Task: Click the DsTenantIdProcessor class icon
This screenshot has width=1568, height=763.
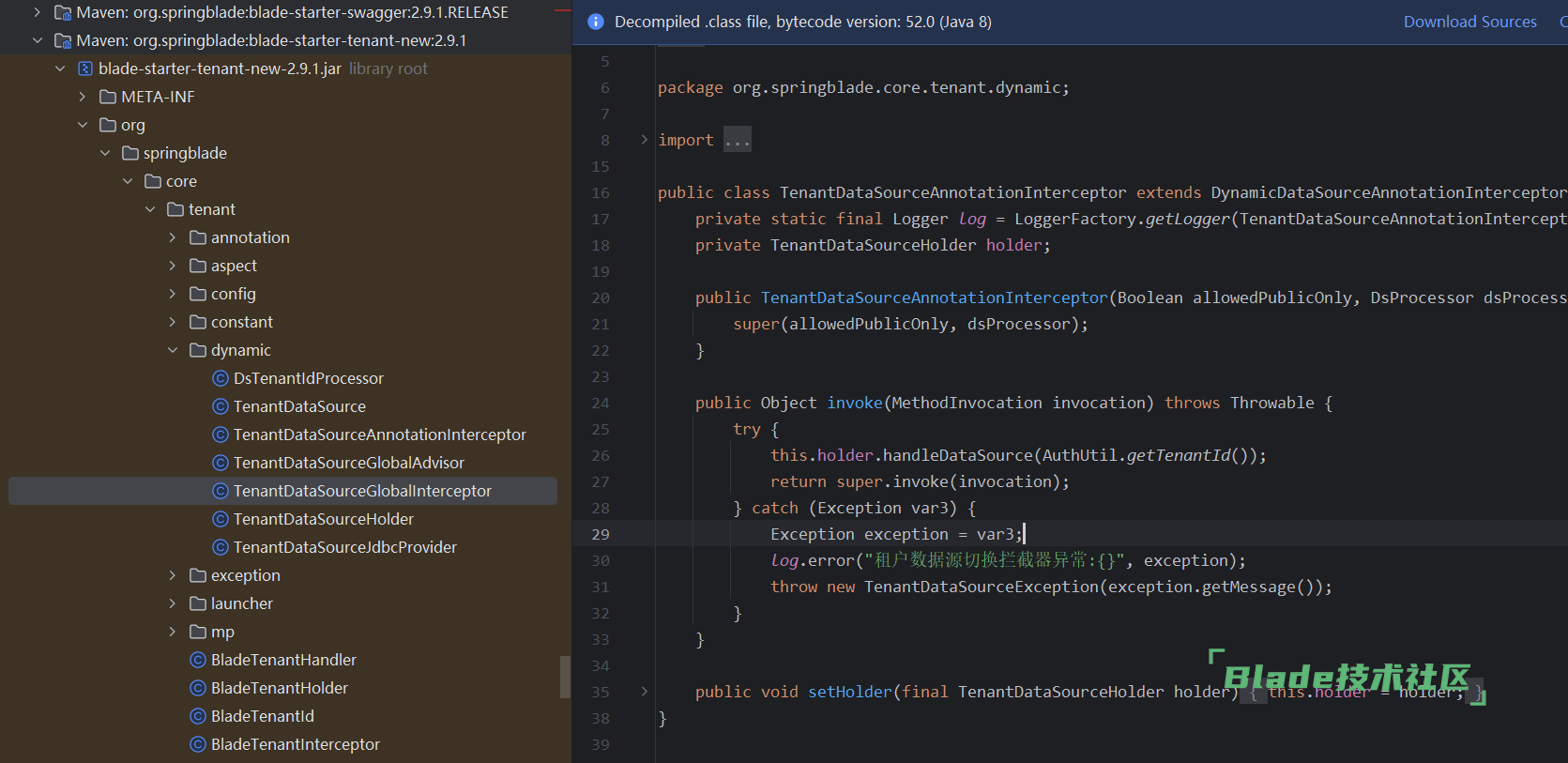Action: (221, 378)
